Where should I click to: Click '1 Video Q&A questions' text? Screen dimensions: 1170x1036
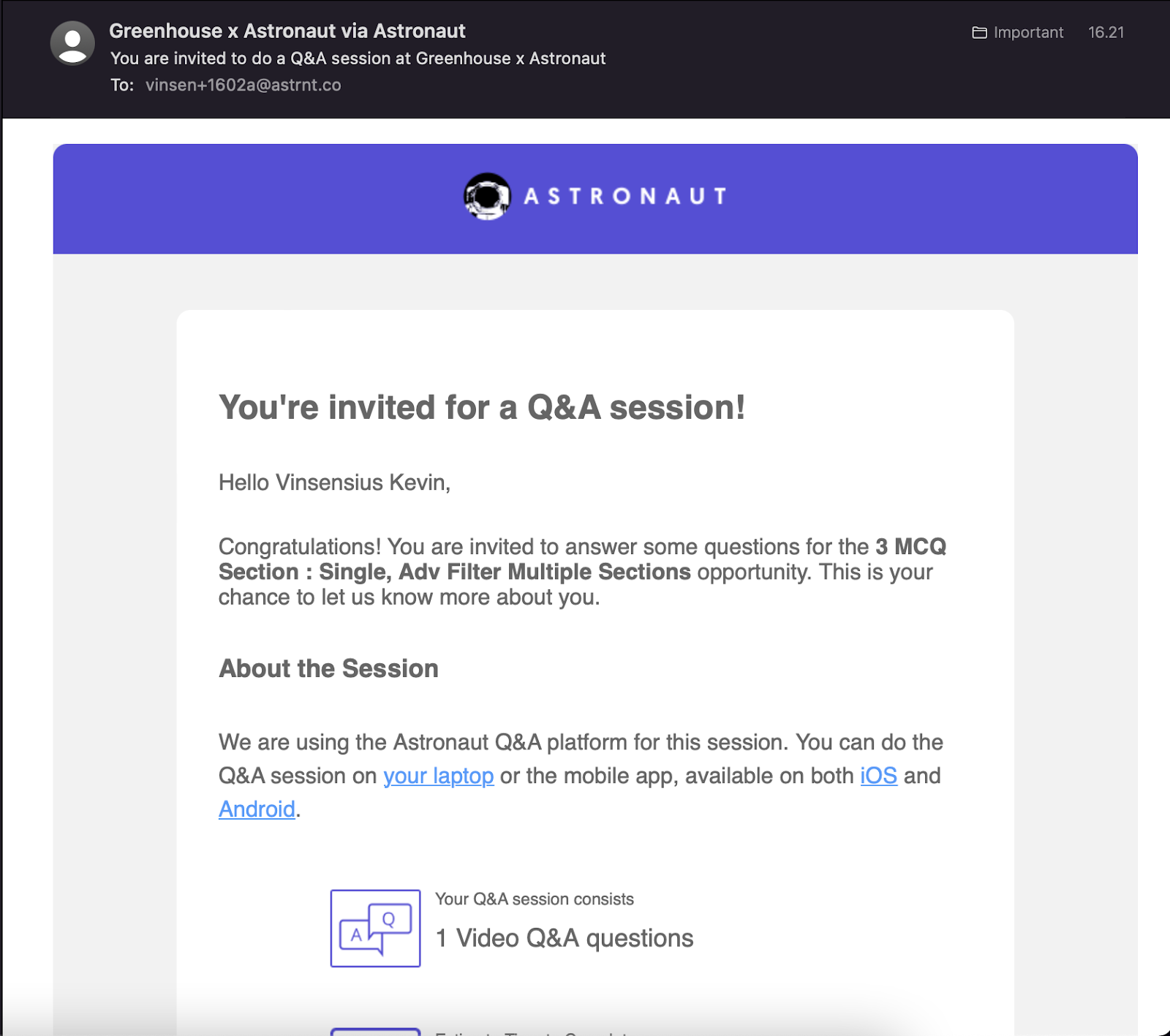tap(565, 938)
